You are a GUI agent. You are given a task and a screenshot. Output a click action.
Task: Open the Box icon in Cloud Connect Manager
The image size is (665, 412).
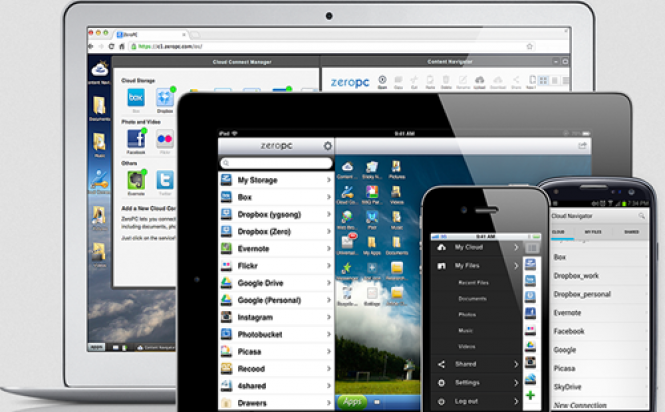[x=136, y=98]
